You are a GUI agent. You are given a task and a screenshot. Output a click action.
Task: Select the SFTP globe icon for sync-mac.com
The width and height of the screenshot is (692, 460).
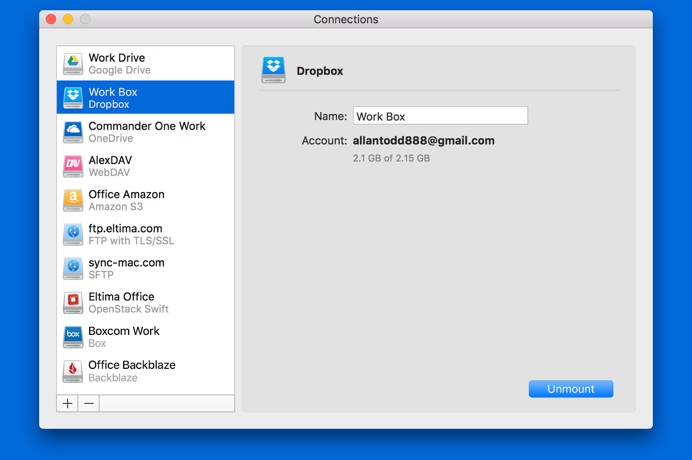pos(73,268)
